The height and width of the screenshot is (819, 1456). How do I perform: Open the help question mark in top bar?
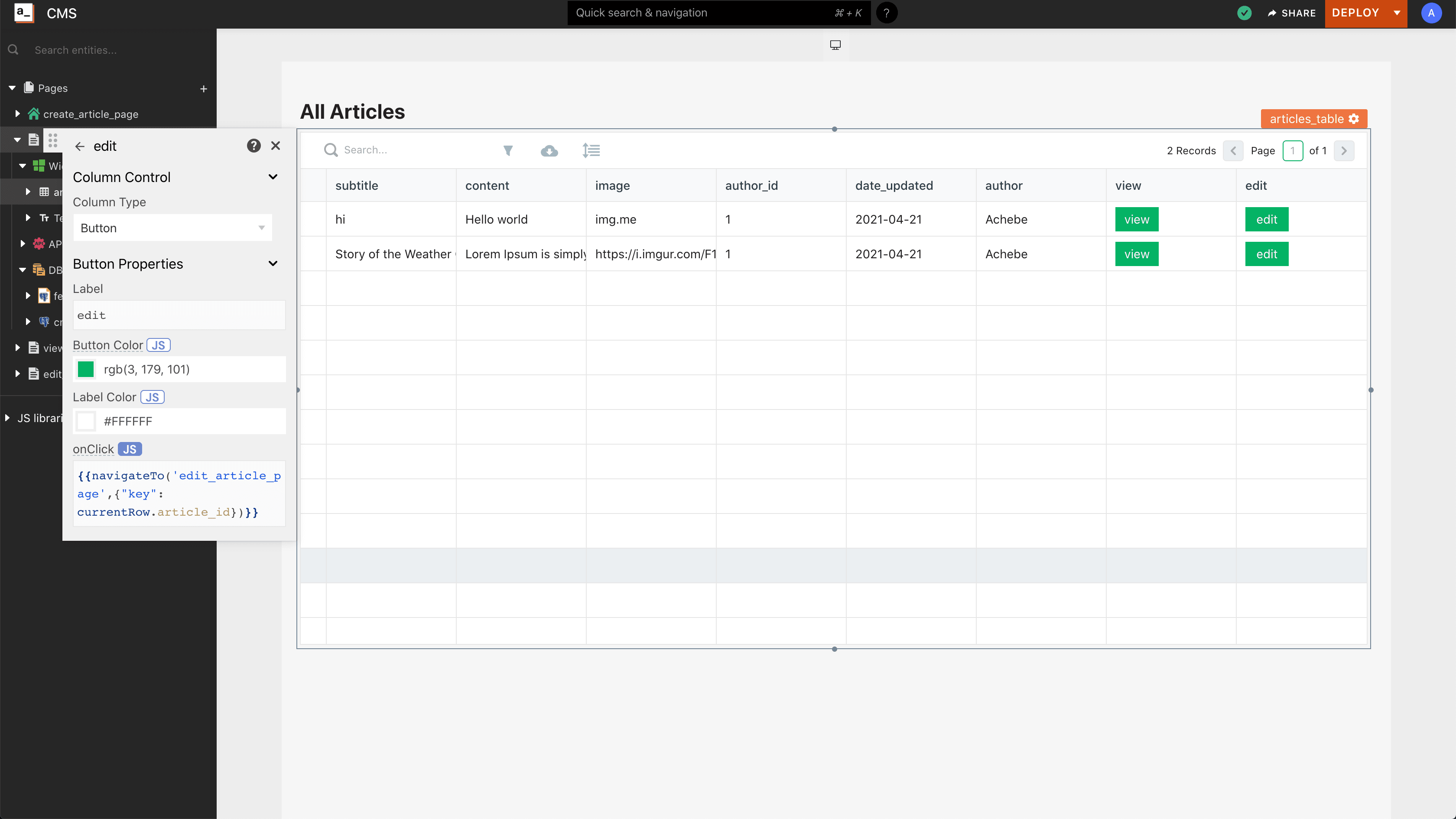886,13
